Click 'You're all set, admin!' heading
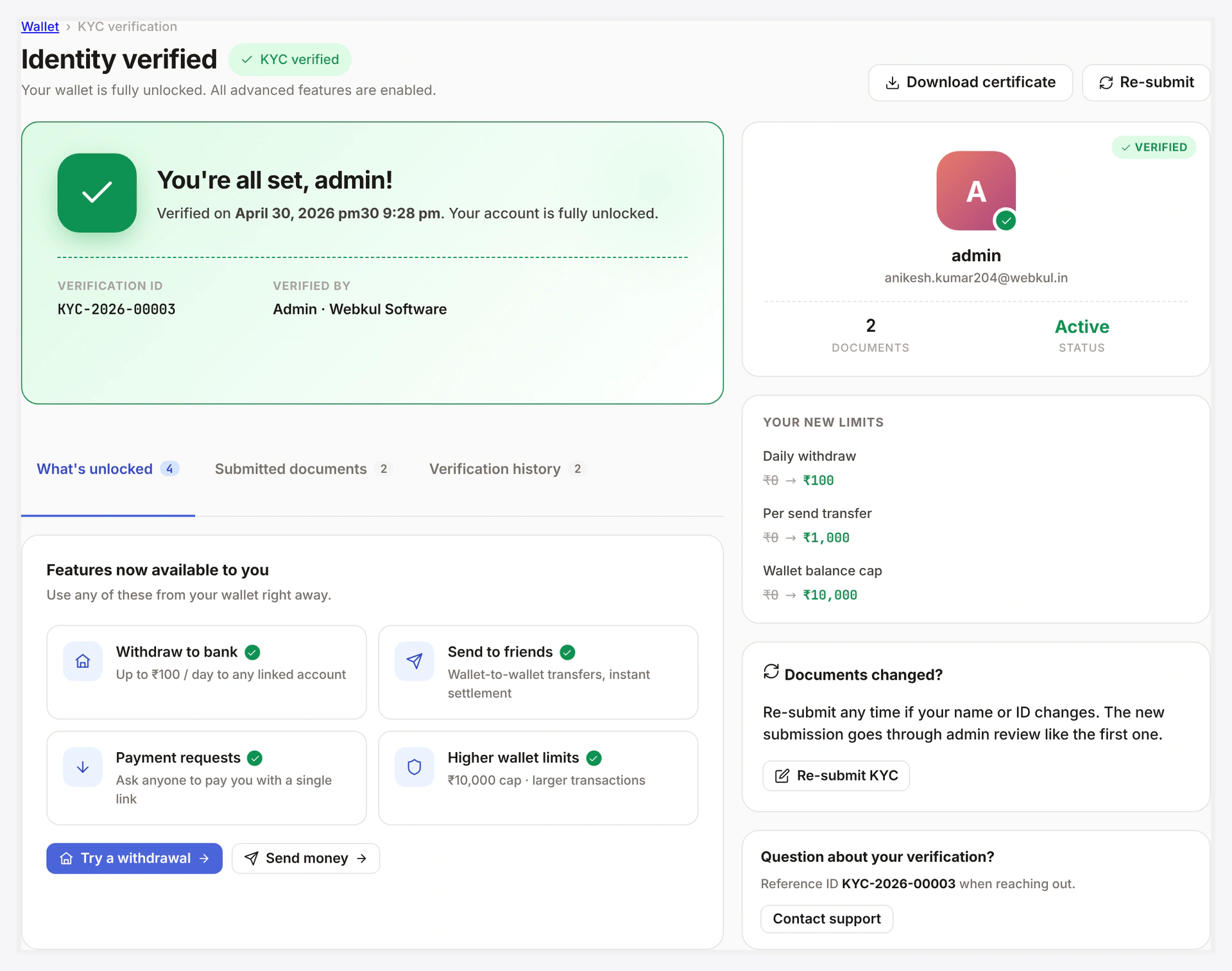The width and height of the screenshot is (1232, 971). [275, 180]
